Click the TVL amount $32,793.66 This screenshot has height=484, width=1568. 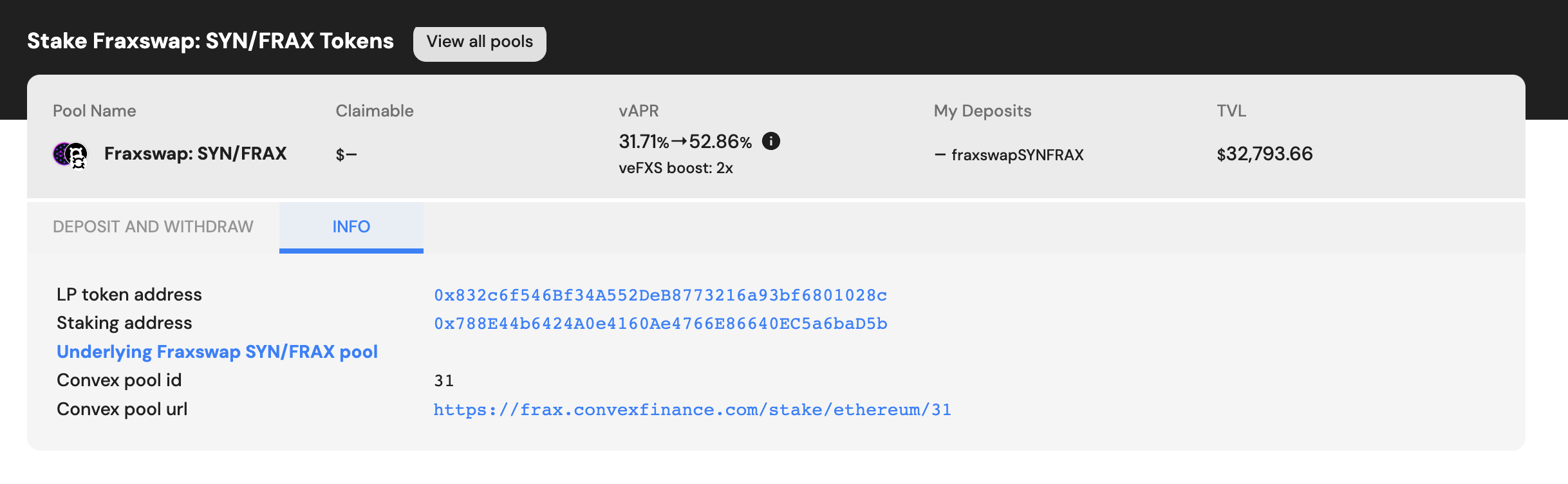click(x=1264, y=154)
